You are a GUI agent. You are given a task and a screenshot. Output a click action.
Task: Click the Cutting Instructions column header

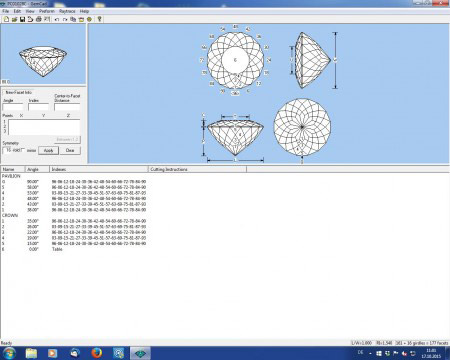197,169
